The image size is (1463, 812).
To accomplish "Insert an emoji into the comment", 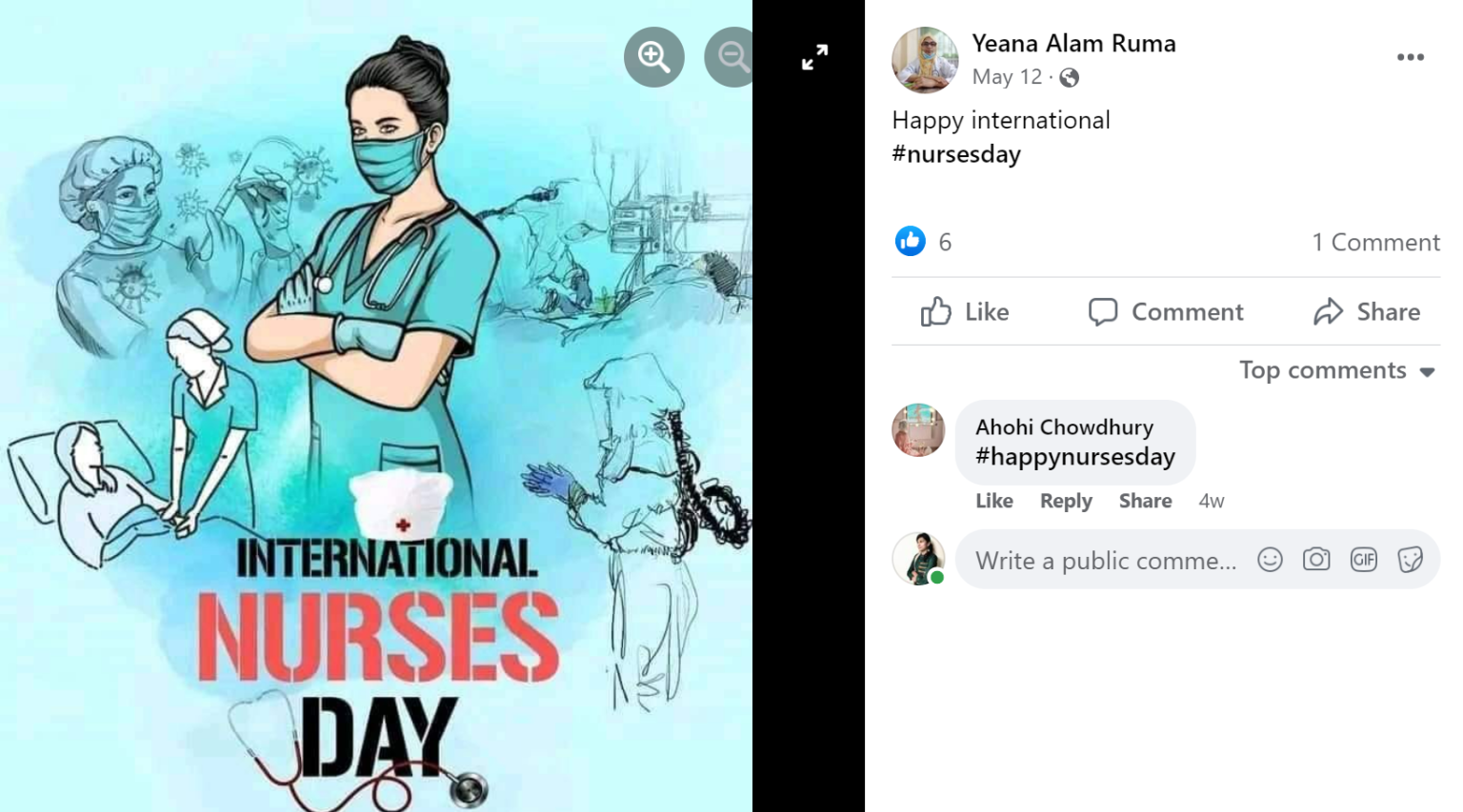I will coord(1270,561).
